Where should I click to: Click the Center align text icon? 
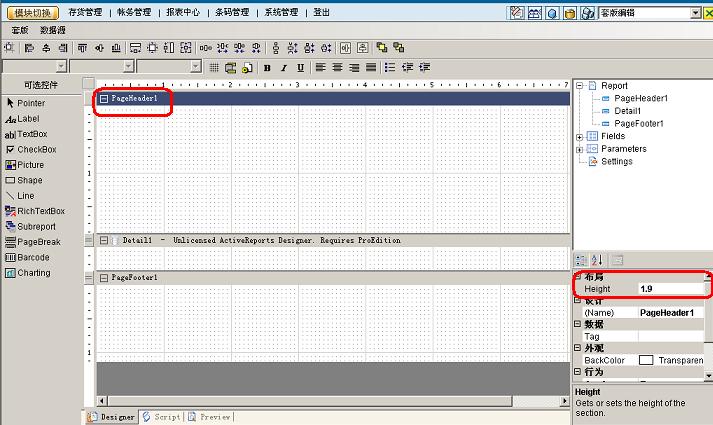pos(337,67)
